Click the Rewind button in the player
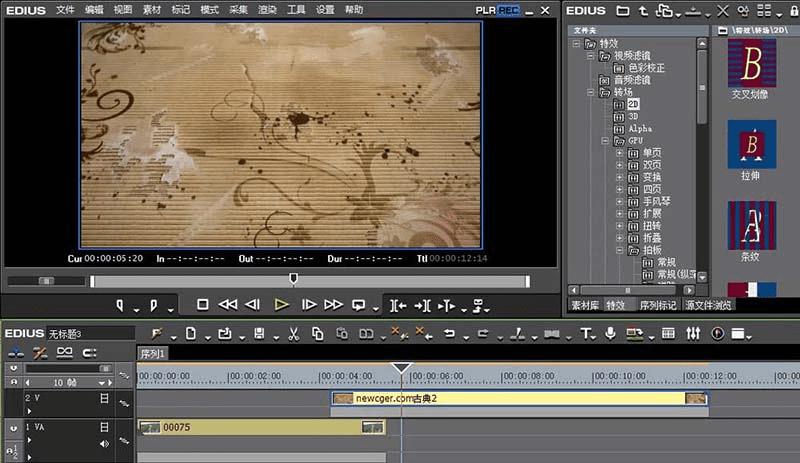This screenshot has height=463, width=800. tap(228, 304)
